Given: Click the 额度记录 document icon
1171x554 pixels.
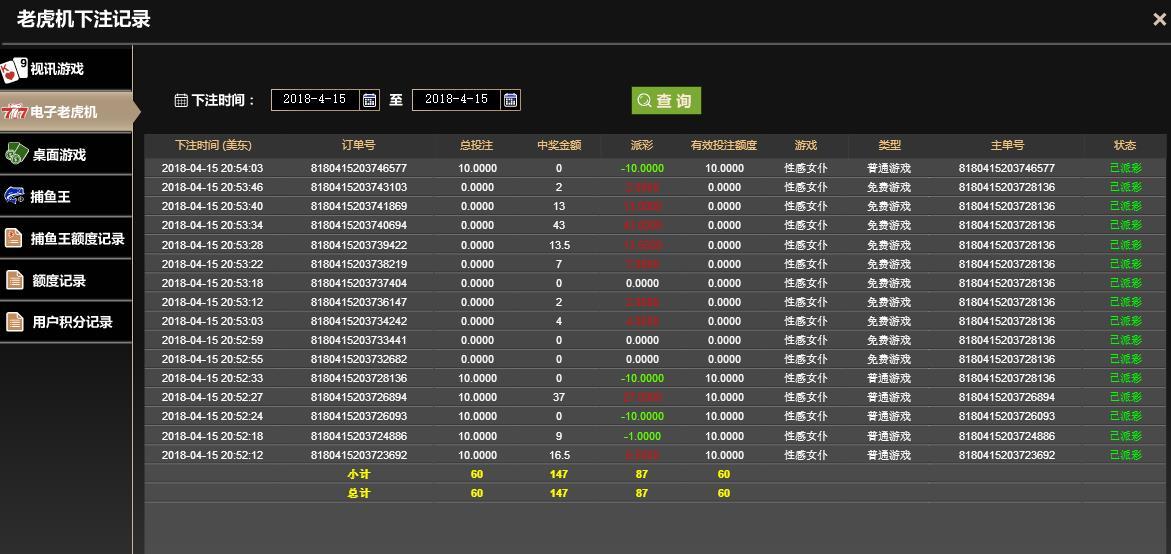Looking at the screenshot, I should tap(14, 280).
